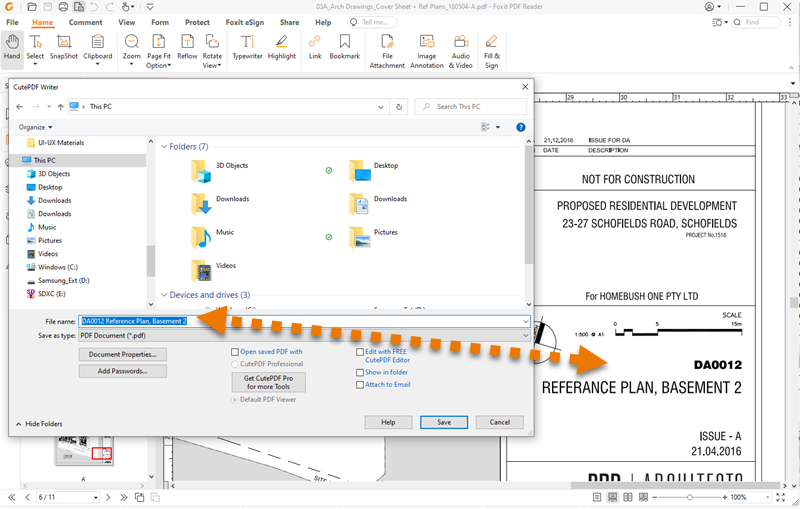
Task: Click the Reflow icon
Action: 187,47
